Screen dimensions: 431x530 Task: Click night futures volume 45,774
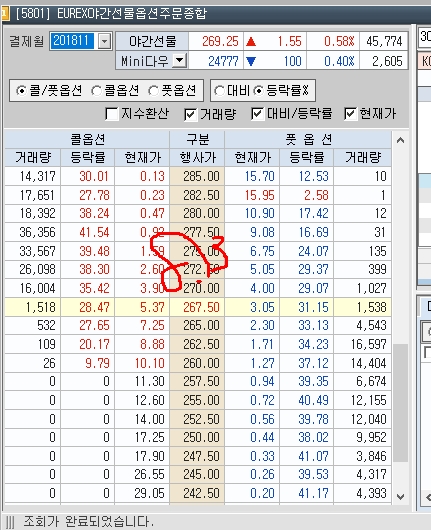pos(384,42)
